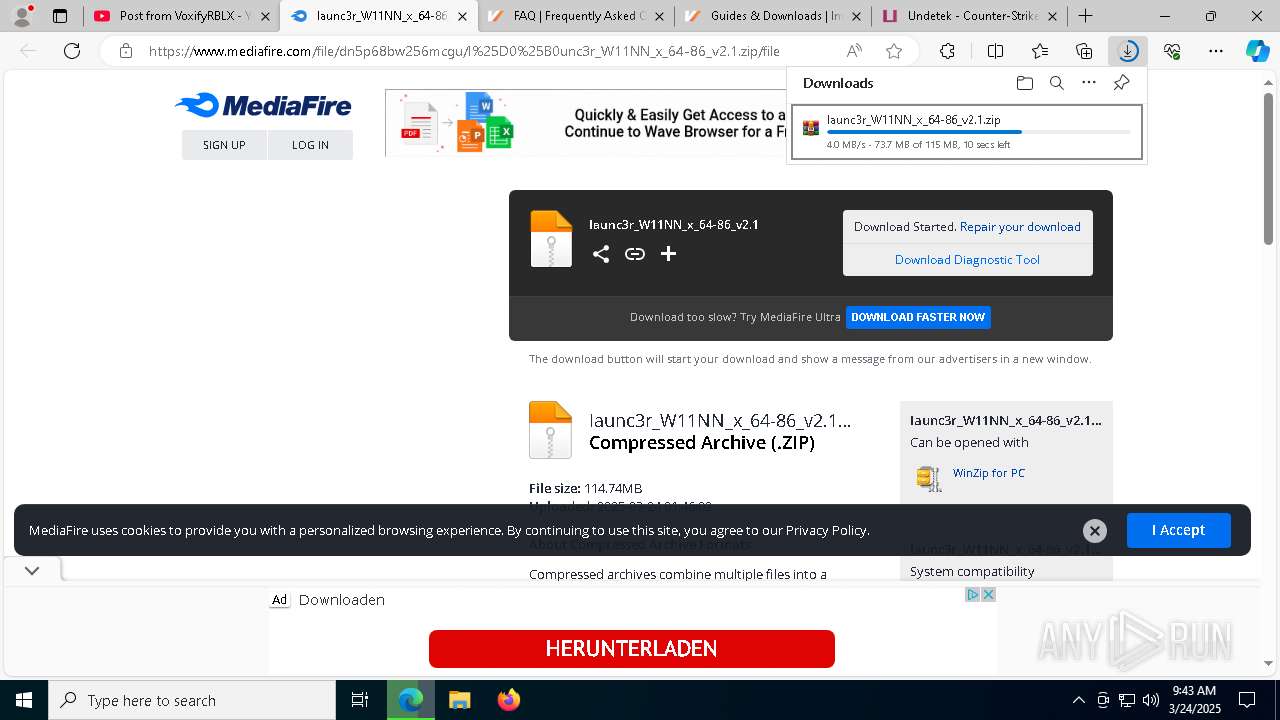This screenshot has width=1280, height=720.
Task: Show hidden system tray icons
Action: point(1078,700)
